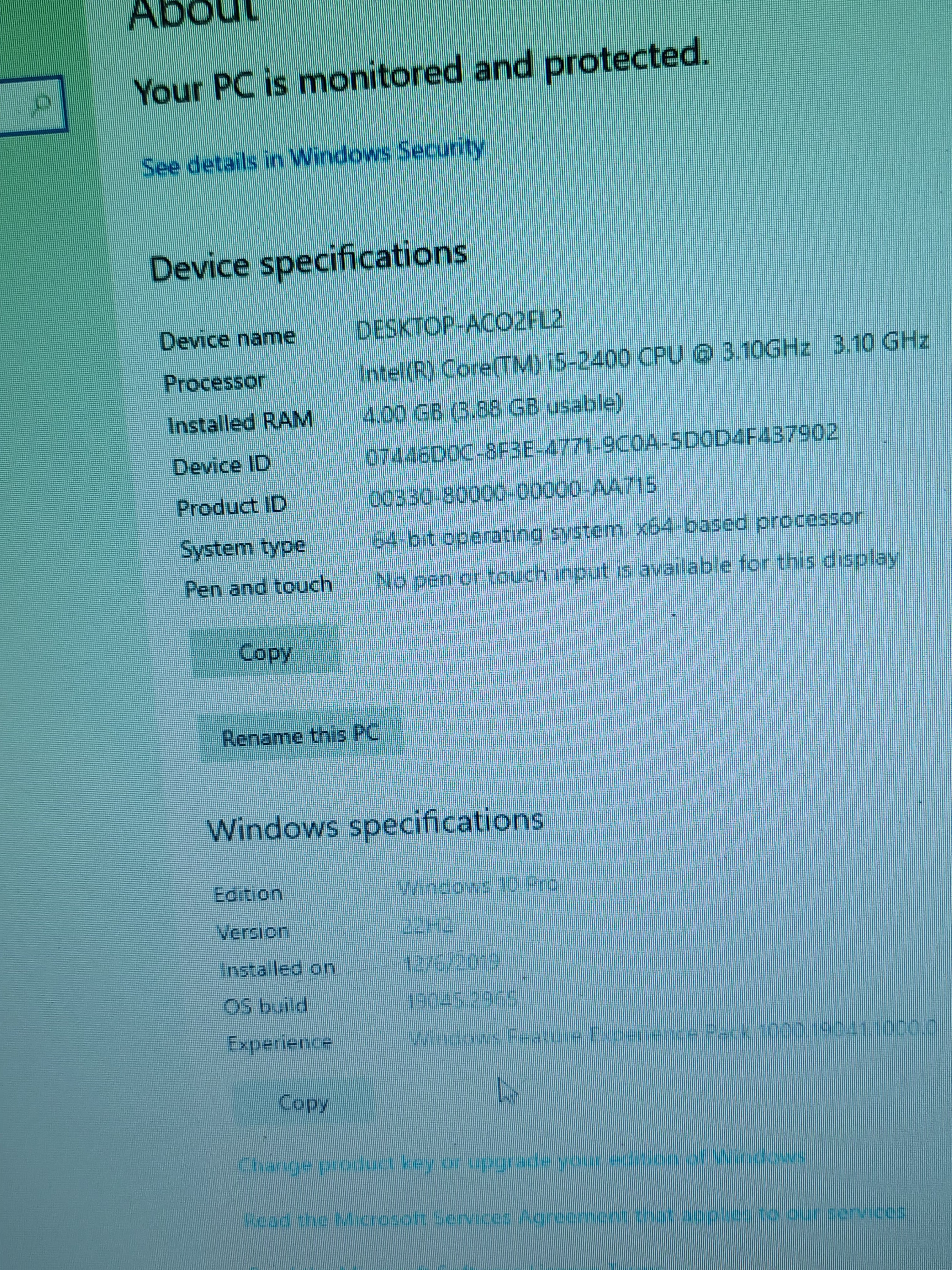Click the About page title
Viewport: 952px width, 1270px height.
tap(194, 13)
